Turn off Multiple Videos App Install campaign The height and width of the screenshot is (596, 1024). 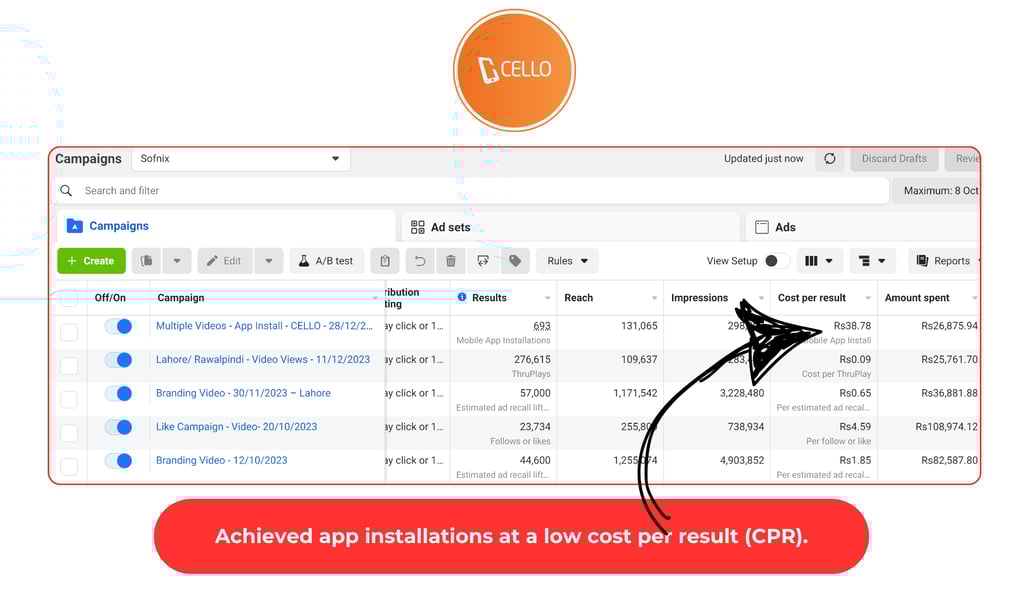(x=119, y=326)
